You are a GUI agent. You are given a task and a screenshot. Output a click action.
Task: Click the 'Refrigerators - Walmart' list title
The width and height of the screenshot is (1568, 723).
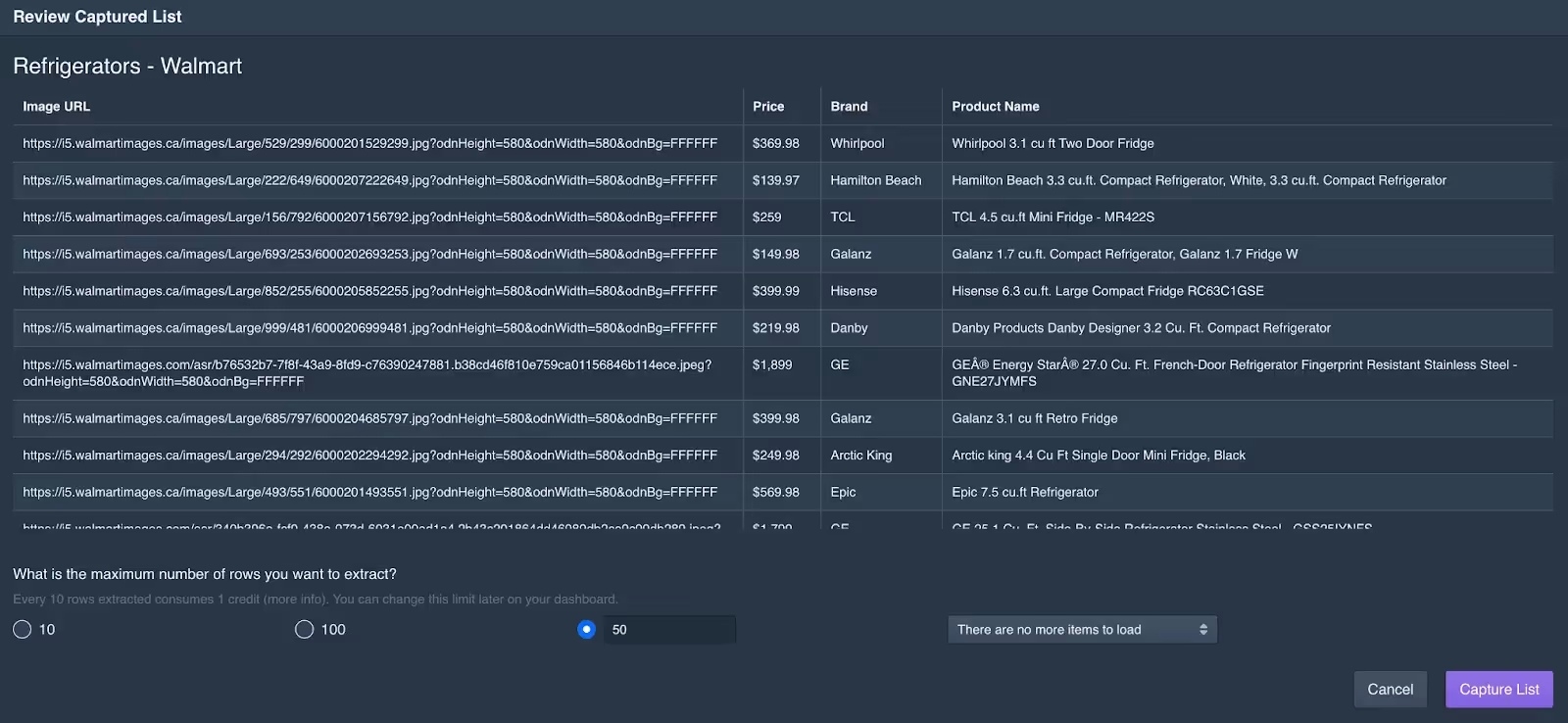[127, 66]
